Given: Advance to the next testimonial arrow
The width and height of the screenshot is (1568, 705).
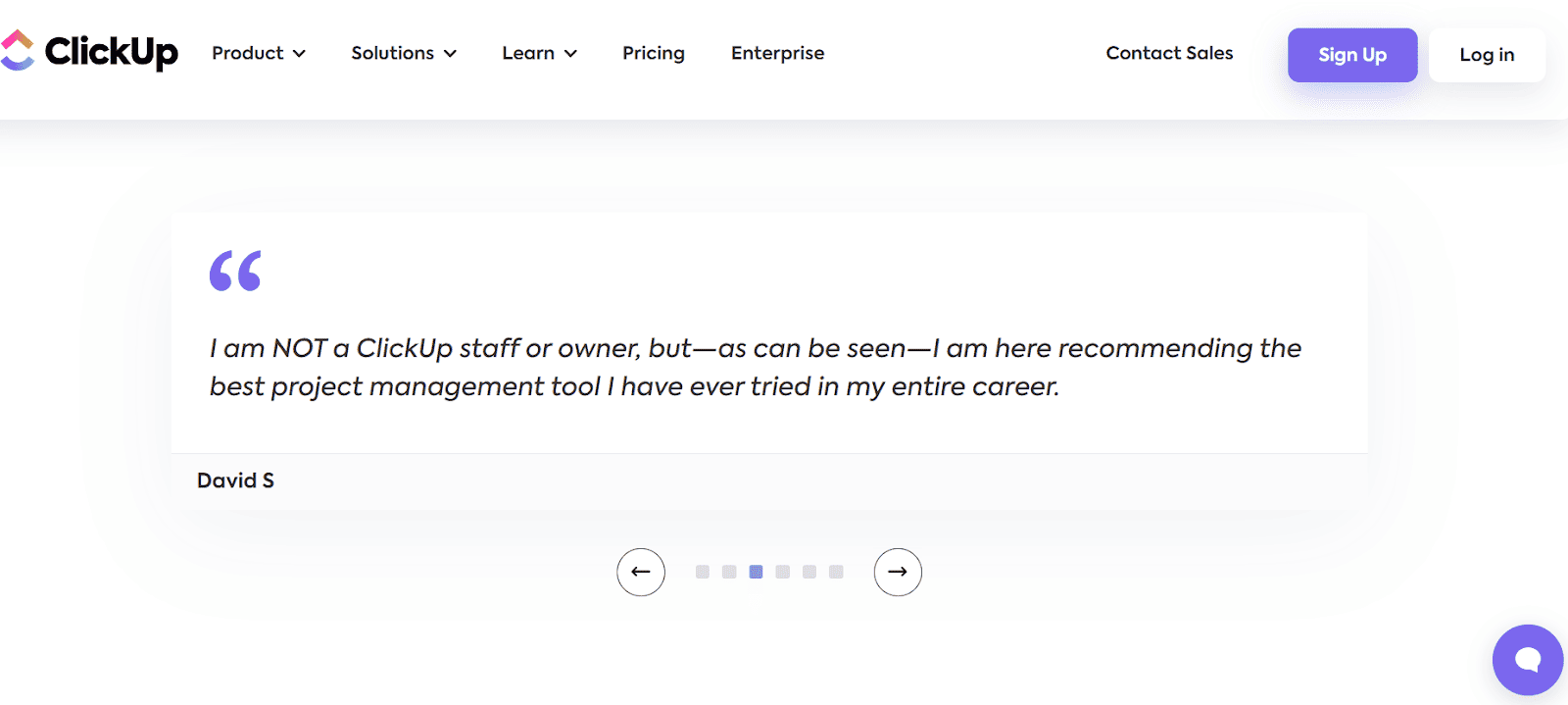Looking at the screenshot, I should click(x=898, y=572).
